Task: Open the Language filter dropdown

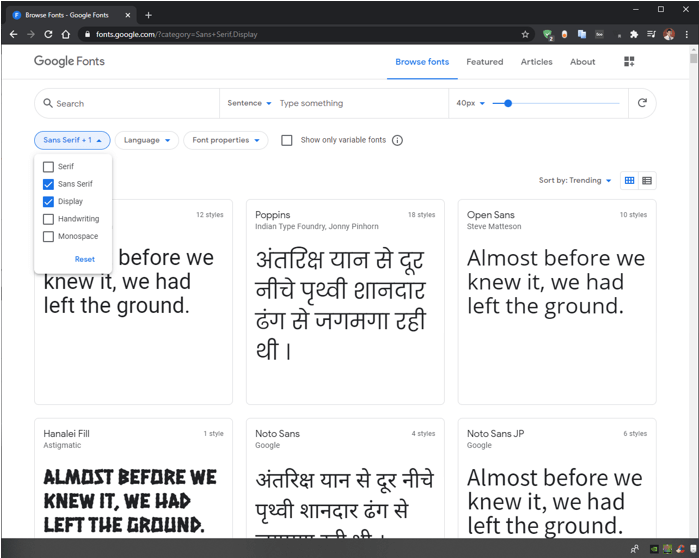Action: click(x=147, y=140)
